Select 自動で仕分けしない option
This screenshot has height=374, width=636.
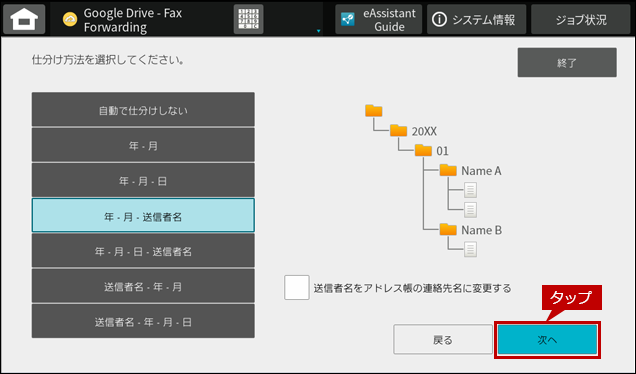(143, 110)
